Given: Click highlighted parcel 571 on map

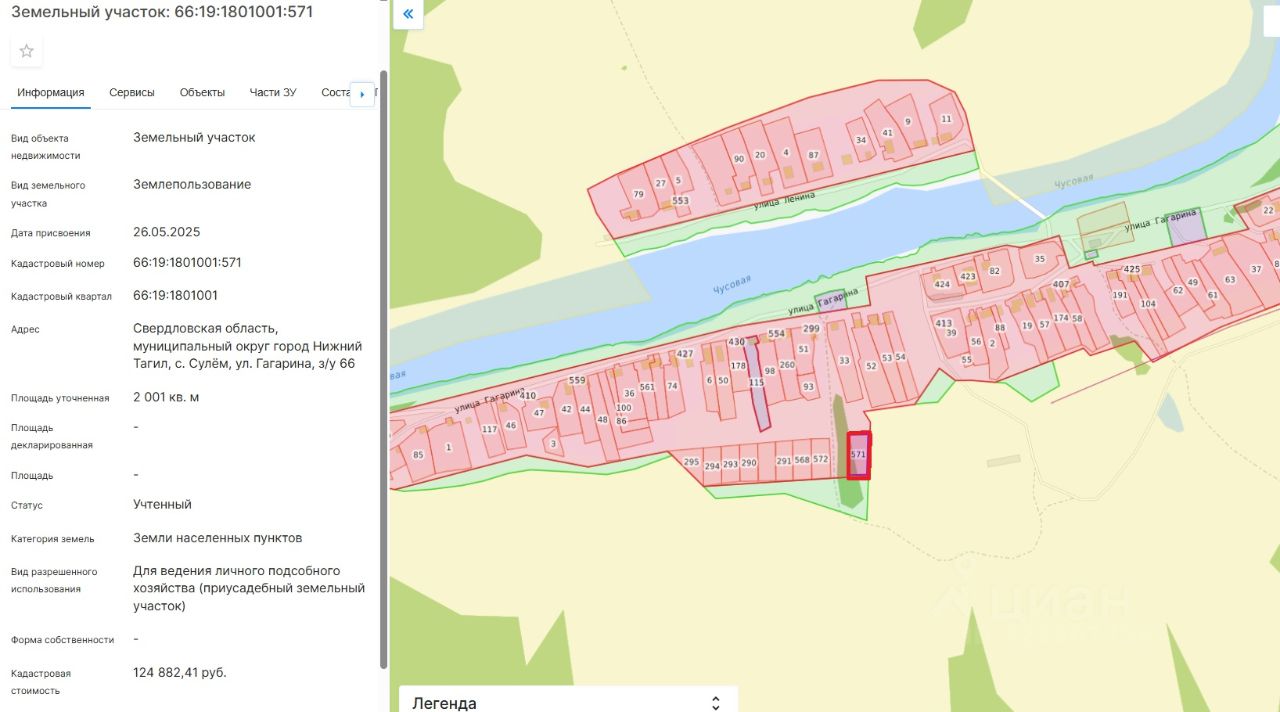Looking at the screenshot, I should click(858, 455).
